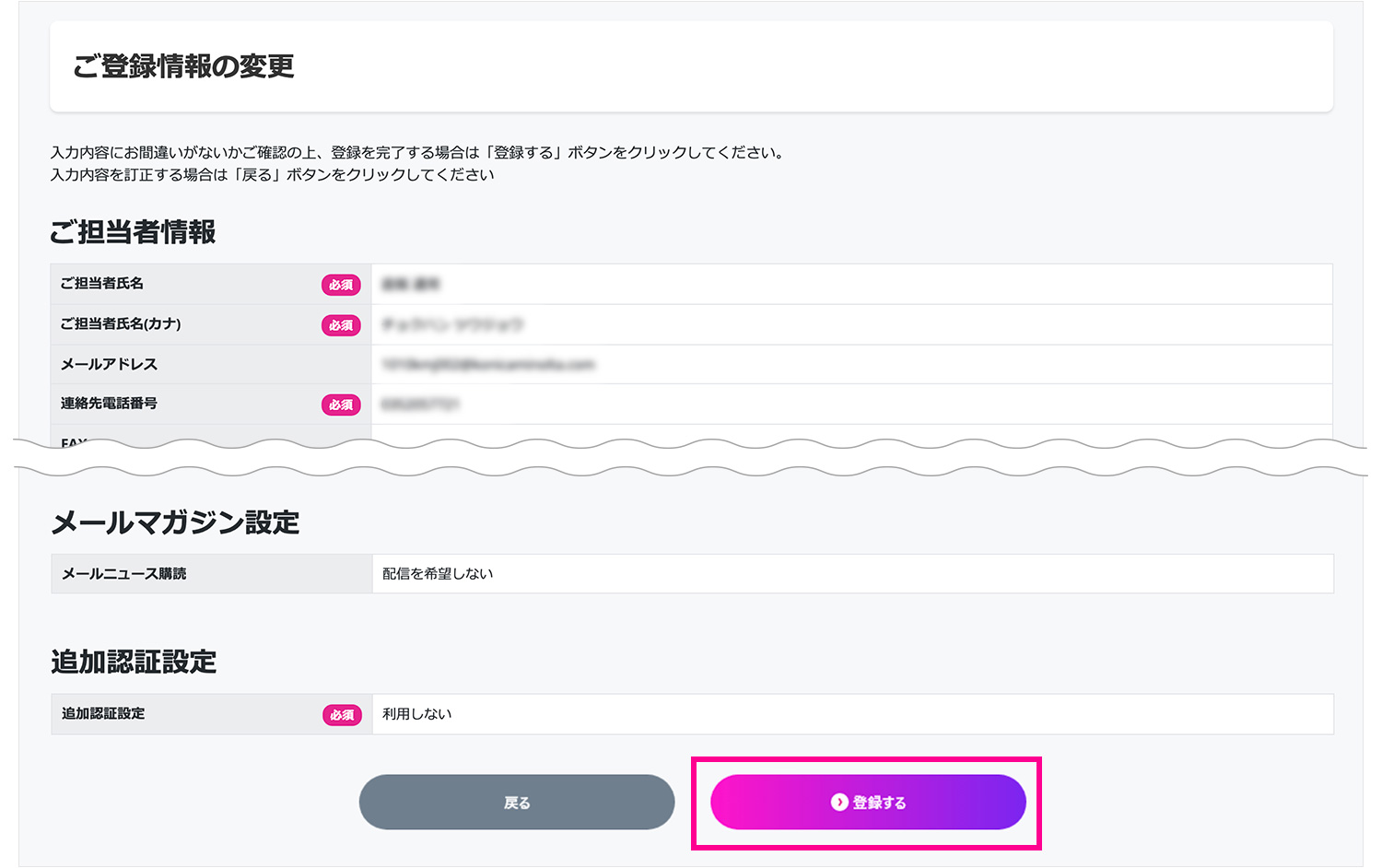Screen dimensions: 1382x868
Task: Click the 利用しない value text
Action: click(416, 714)
